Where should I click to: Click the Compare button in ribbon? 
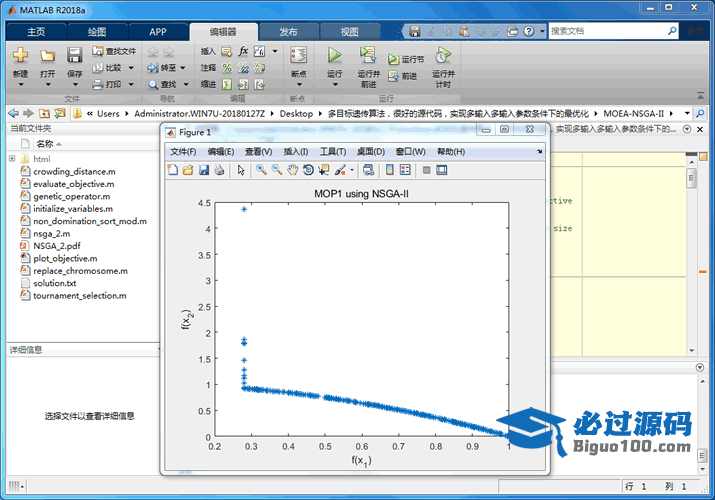coord(107,68)
